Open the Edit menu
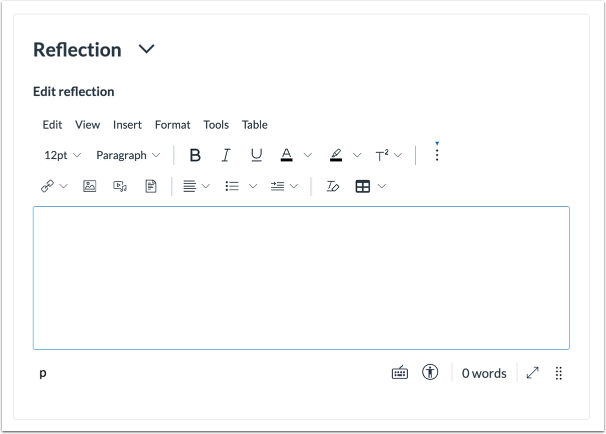 click(52, 125)
